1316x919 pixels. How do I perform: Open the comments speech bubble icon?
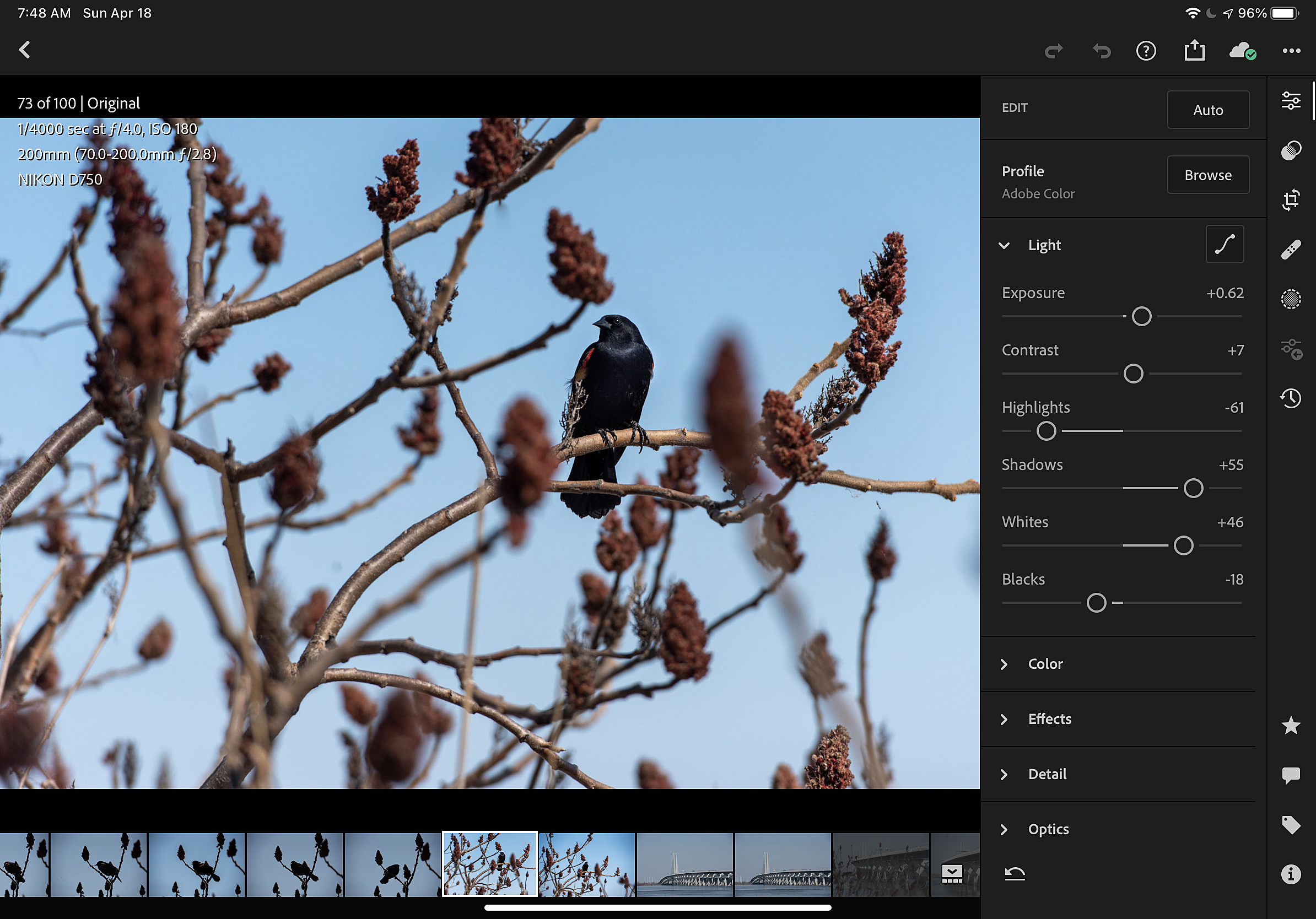1291,775
